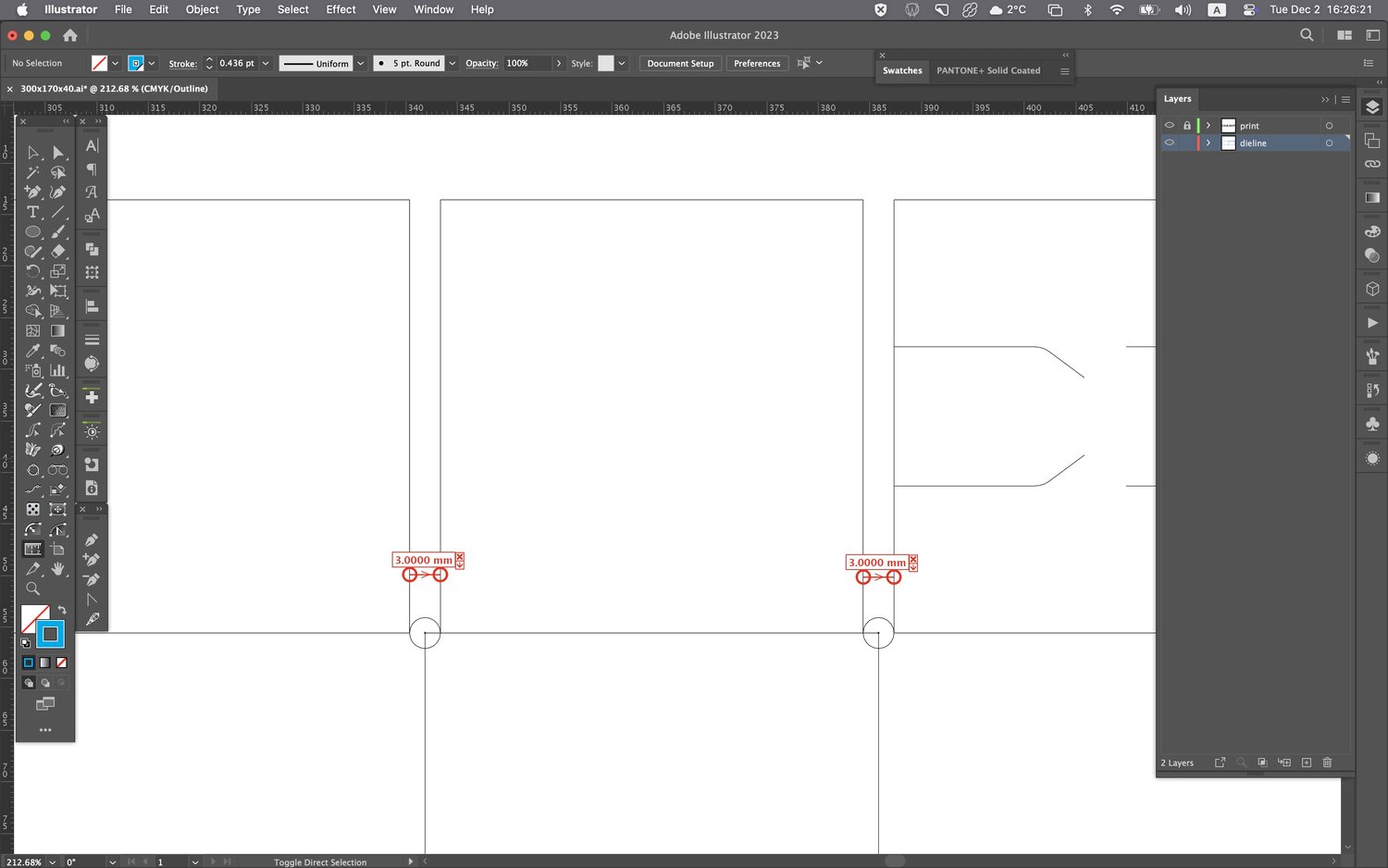Viewport: 1388px width, 868px height.
Task: Choose the Eraser tool
Action: [x=58, y=252]
